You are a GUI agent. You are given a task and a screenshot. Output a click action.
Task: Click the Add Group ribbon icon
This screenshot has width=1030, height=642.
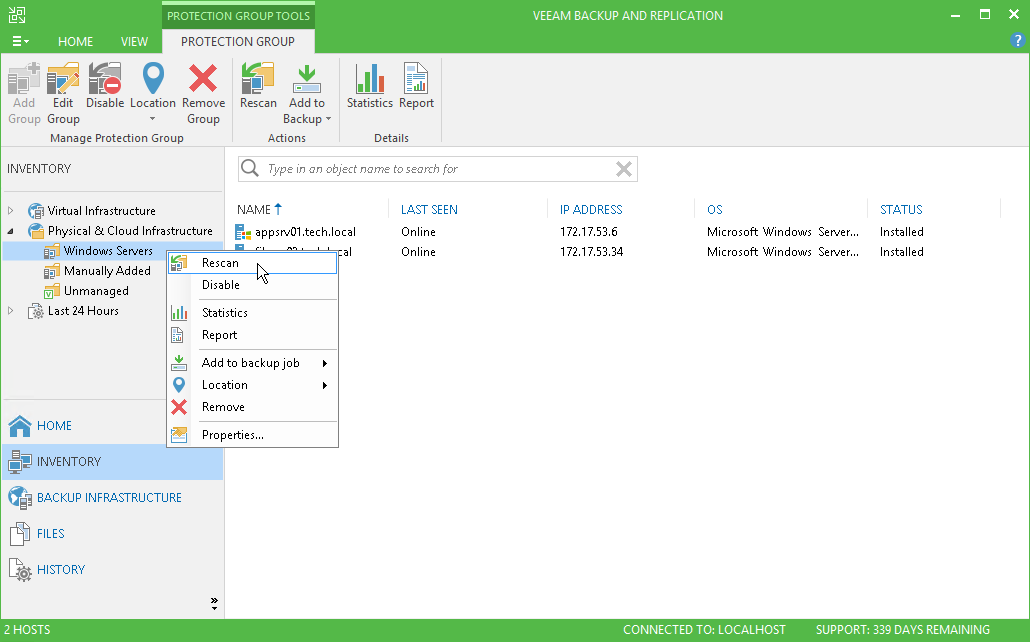coord(24,79)
